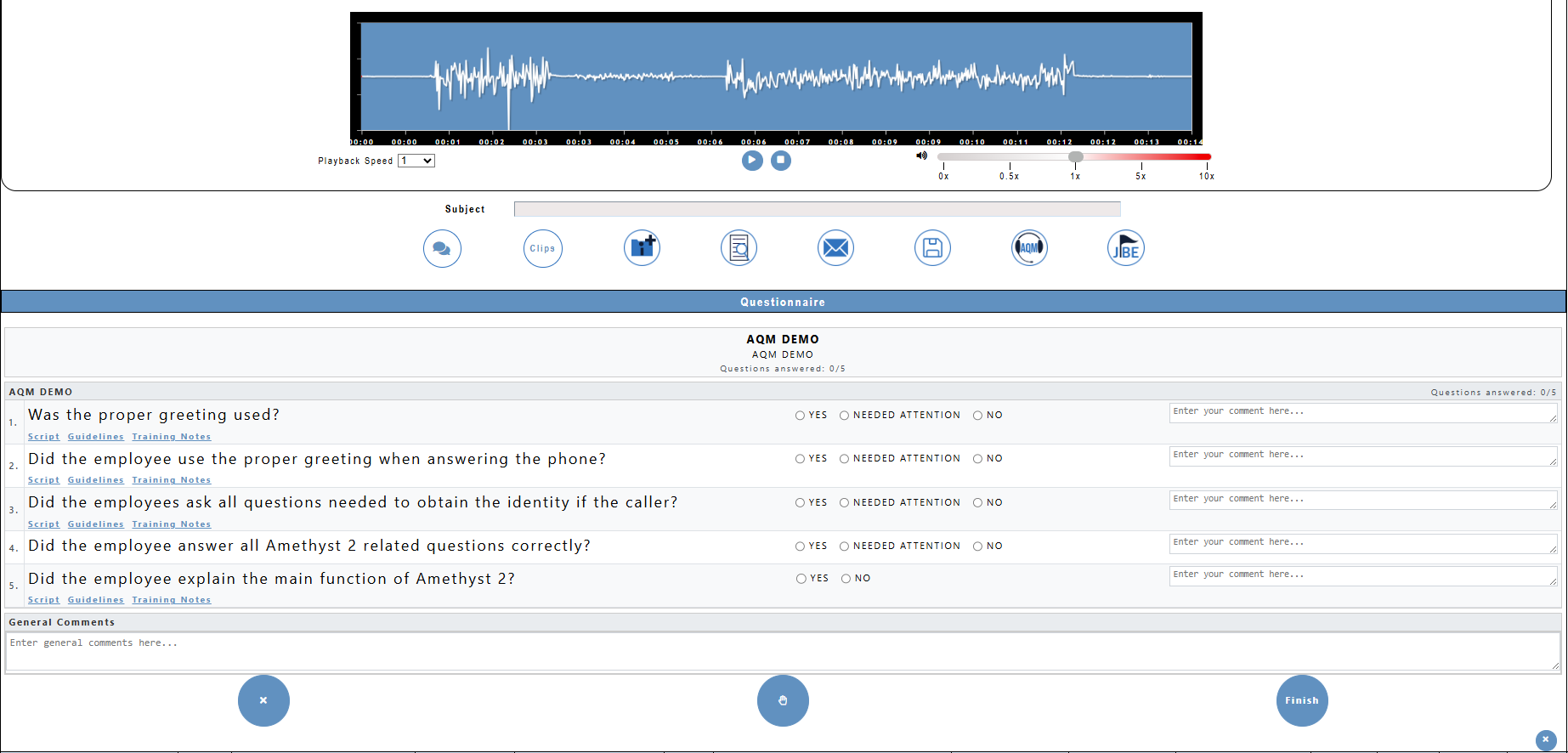Click the Finish button
The height and width of the screenshot is (753, 1568).
pos(1301,700)
